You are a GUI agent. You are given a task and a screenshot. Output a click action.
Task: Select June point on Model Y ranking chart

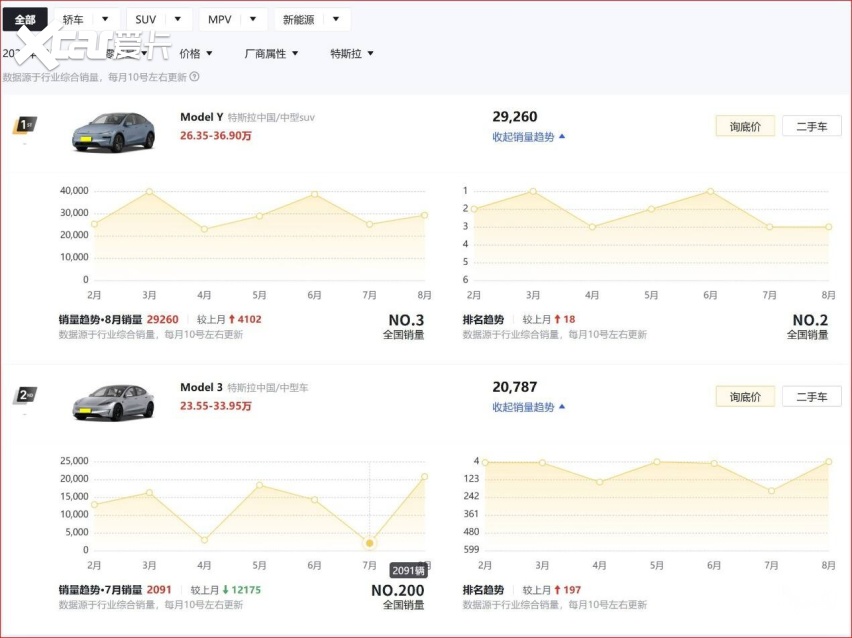pos(710,191)
